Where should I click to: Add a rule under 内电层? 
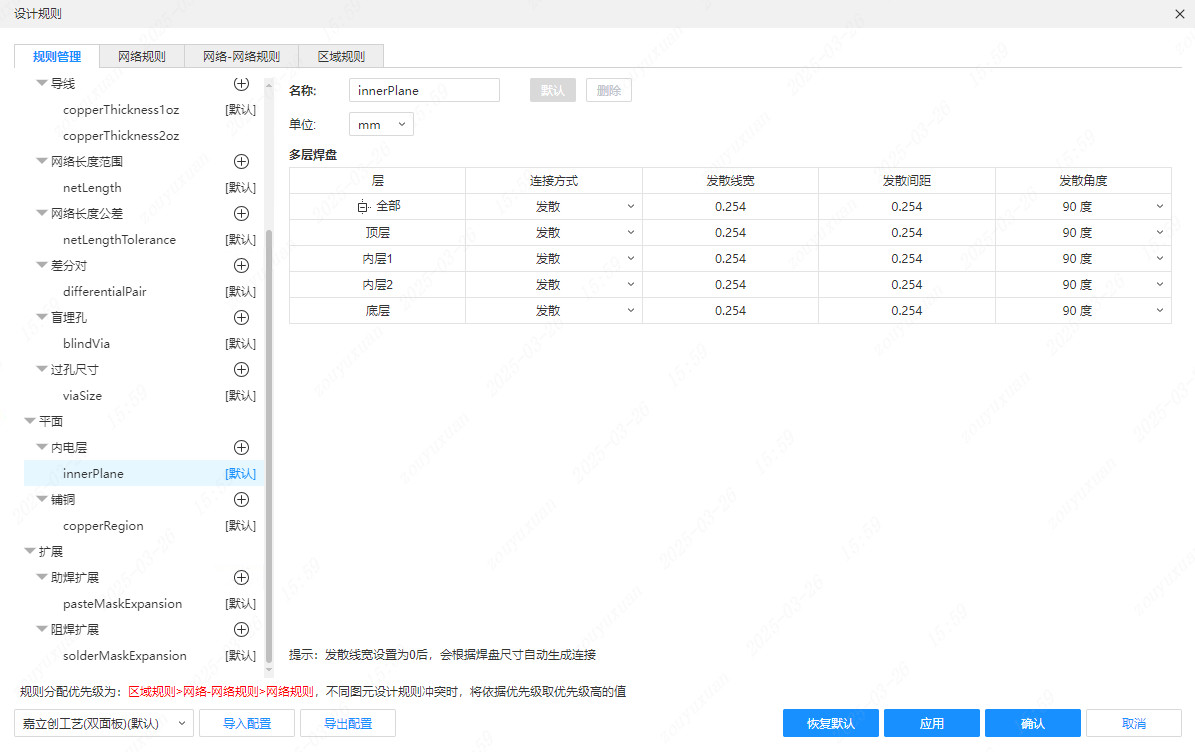pyautogui.click(x=241, y=447)
